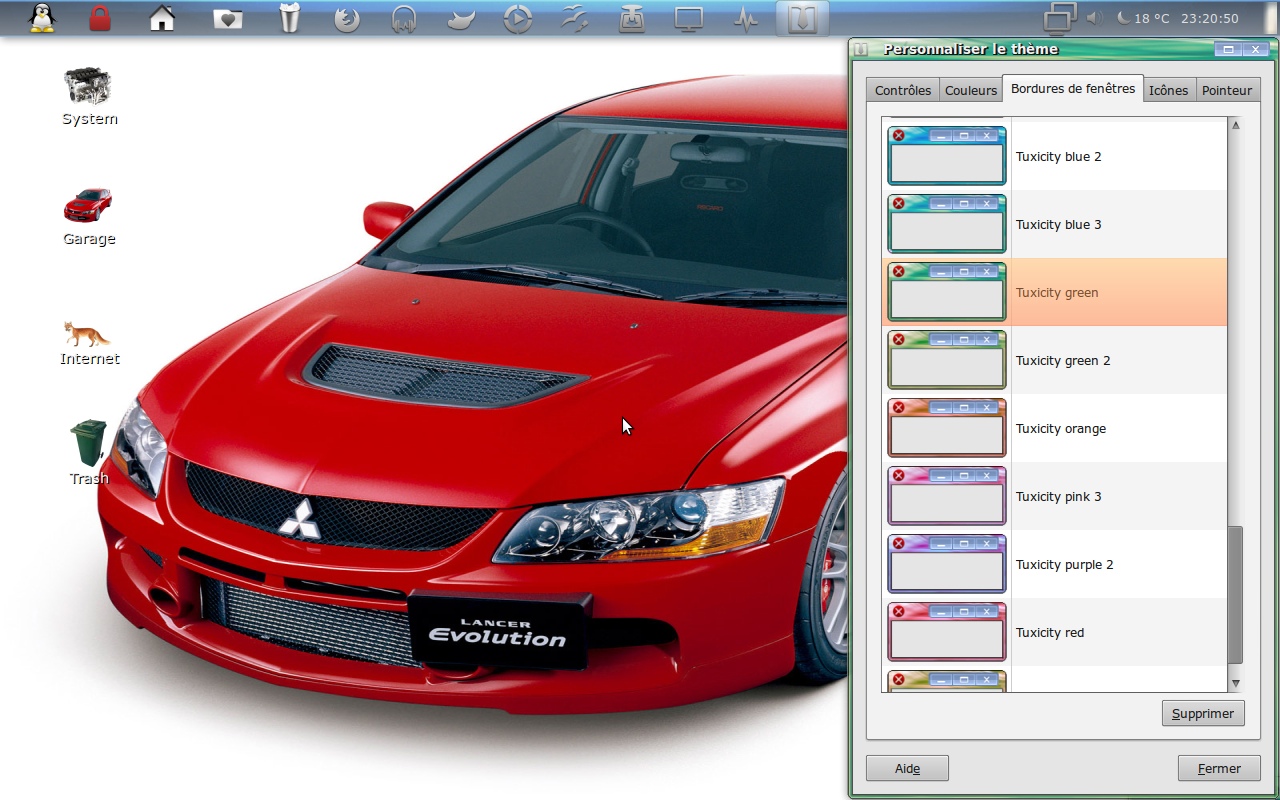1280x800 pixels.
Task: Select the Tuxicity green 2 preview thumbnail
Action: 947,360
